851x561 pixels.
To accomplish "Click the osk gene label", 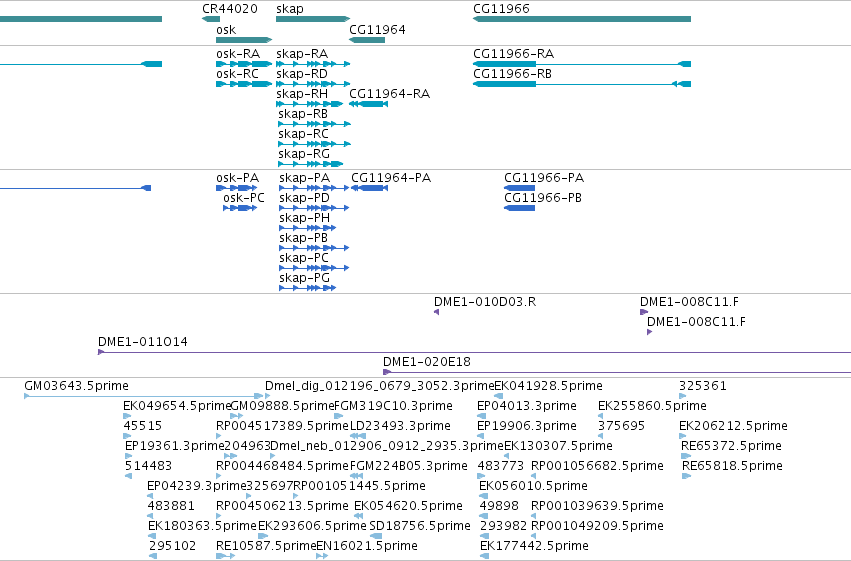I will tap(226, 30).
